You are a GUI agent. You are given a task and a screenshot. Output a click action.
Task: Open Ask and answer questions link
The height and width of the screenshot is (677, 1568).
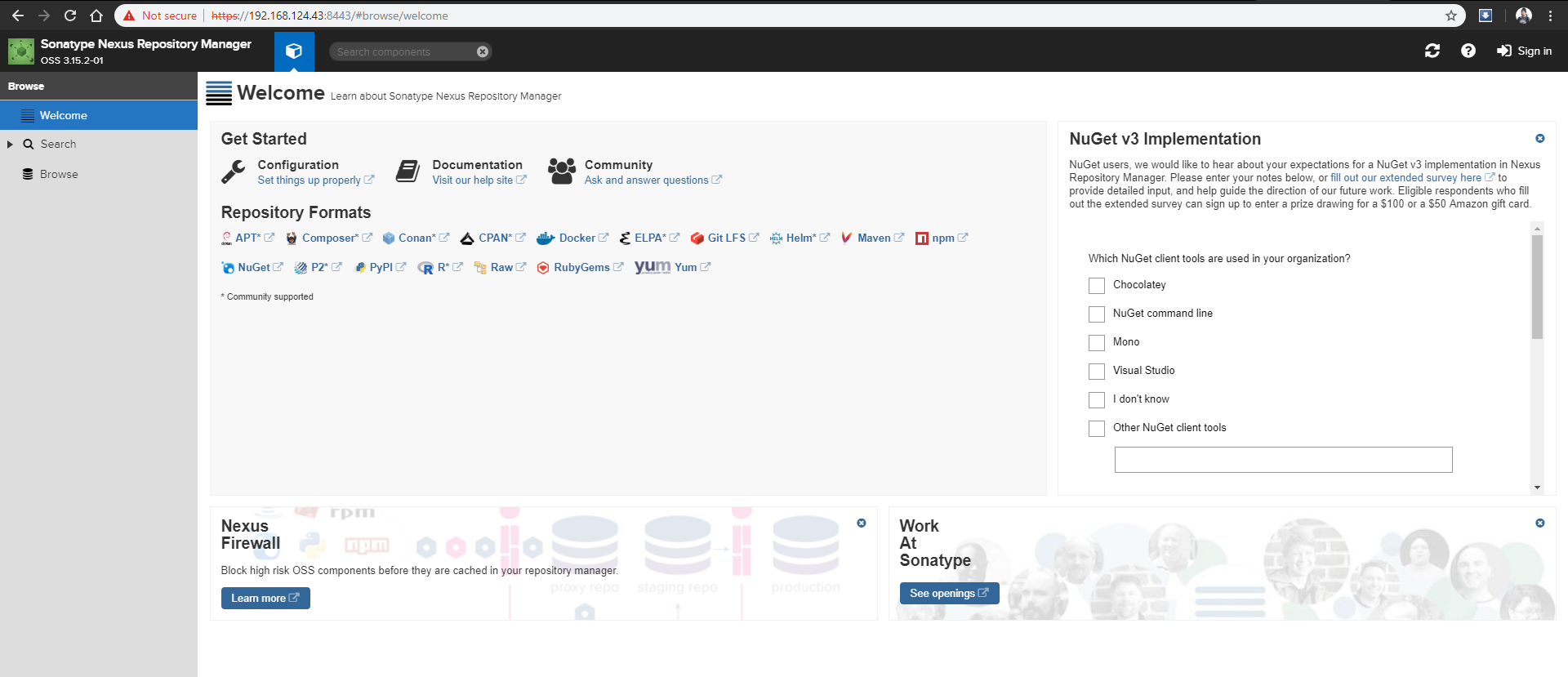tap(653, 180)
